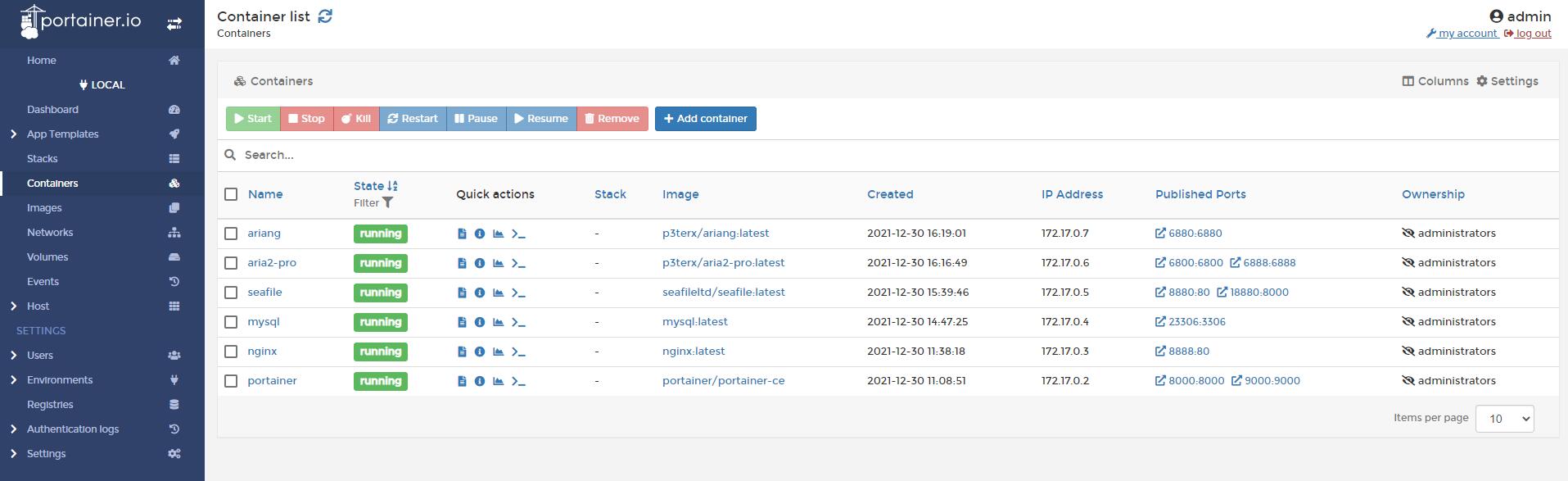The width and height of the screenshot is (1568, 481).
Task: Click the Stacks list icon
Action: click(x=174, y=158)
